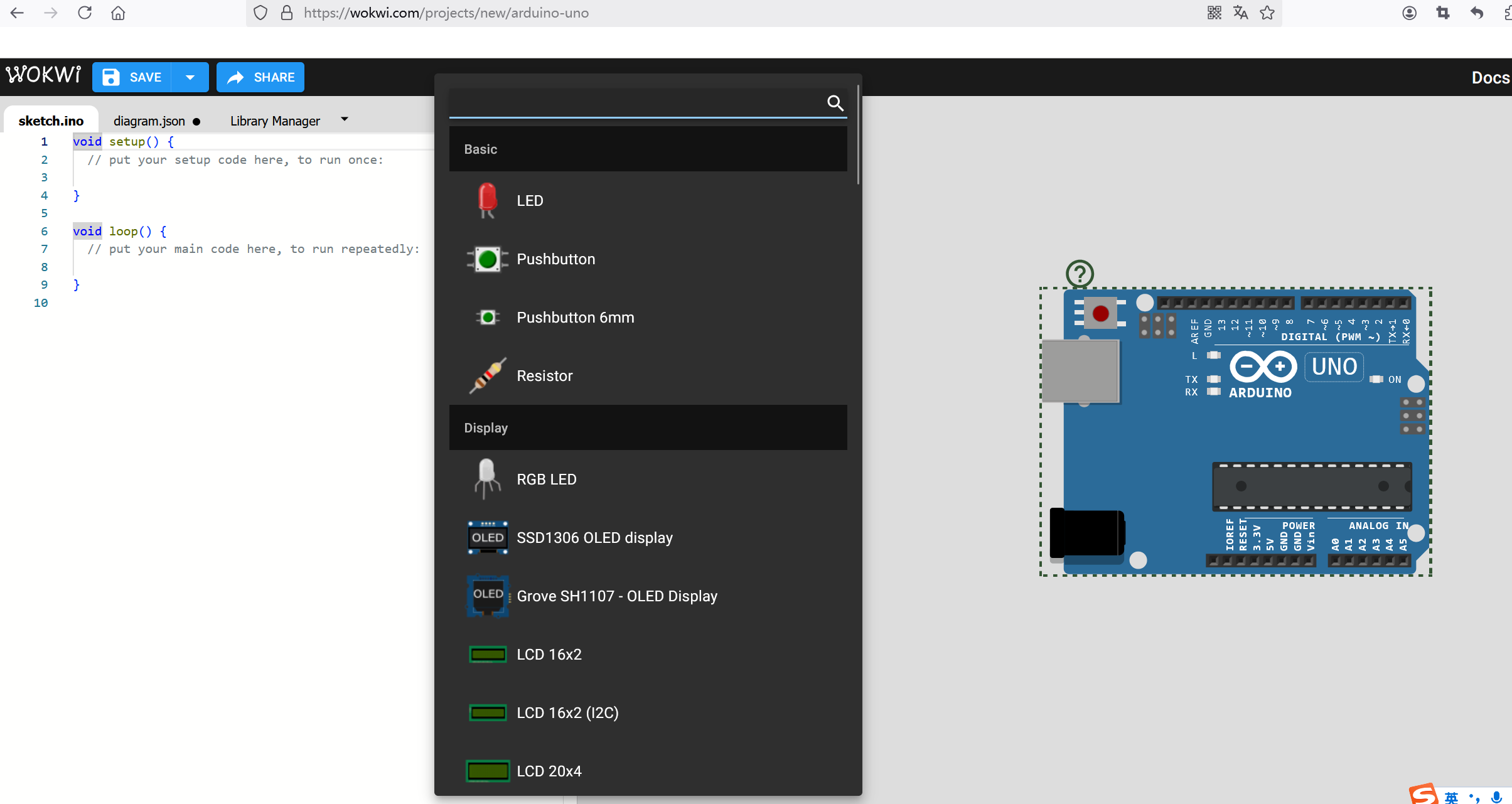
Task: Add the red LED component
Action: tap(529, 201)
